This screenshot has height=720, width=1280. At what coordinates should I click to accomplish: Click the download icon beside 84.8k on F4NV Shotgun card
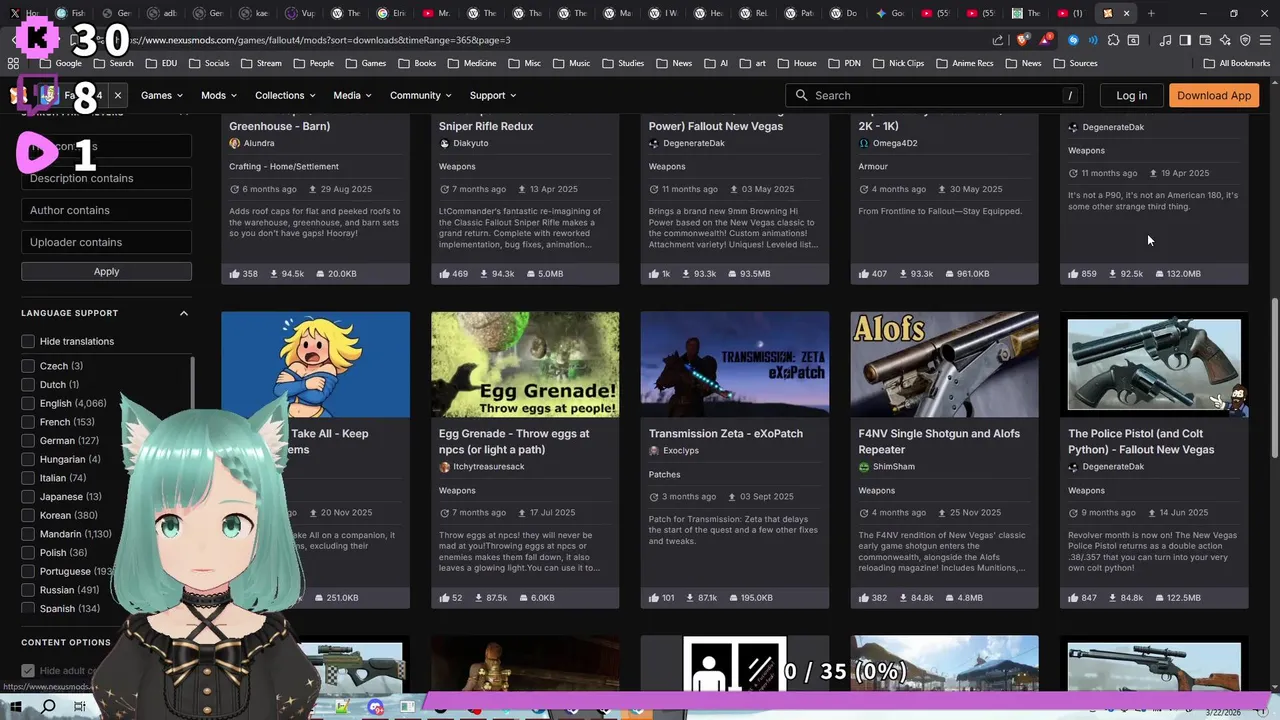pos(904,597)
